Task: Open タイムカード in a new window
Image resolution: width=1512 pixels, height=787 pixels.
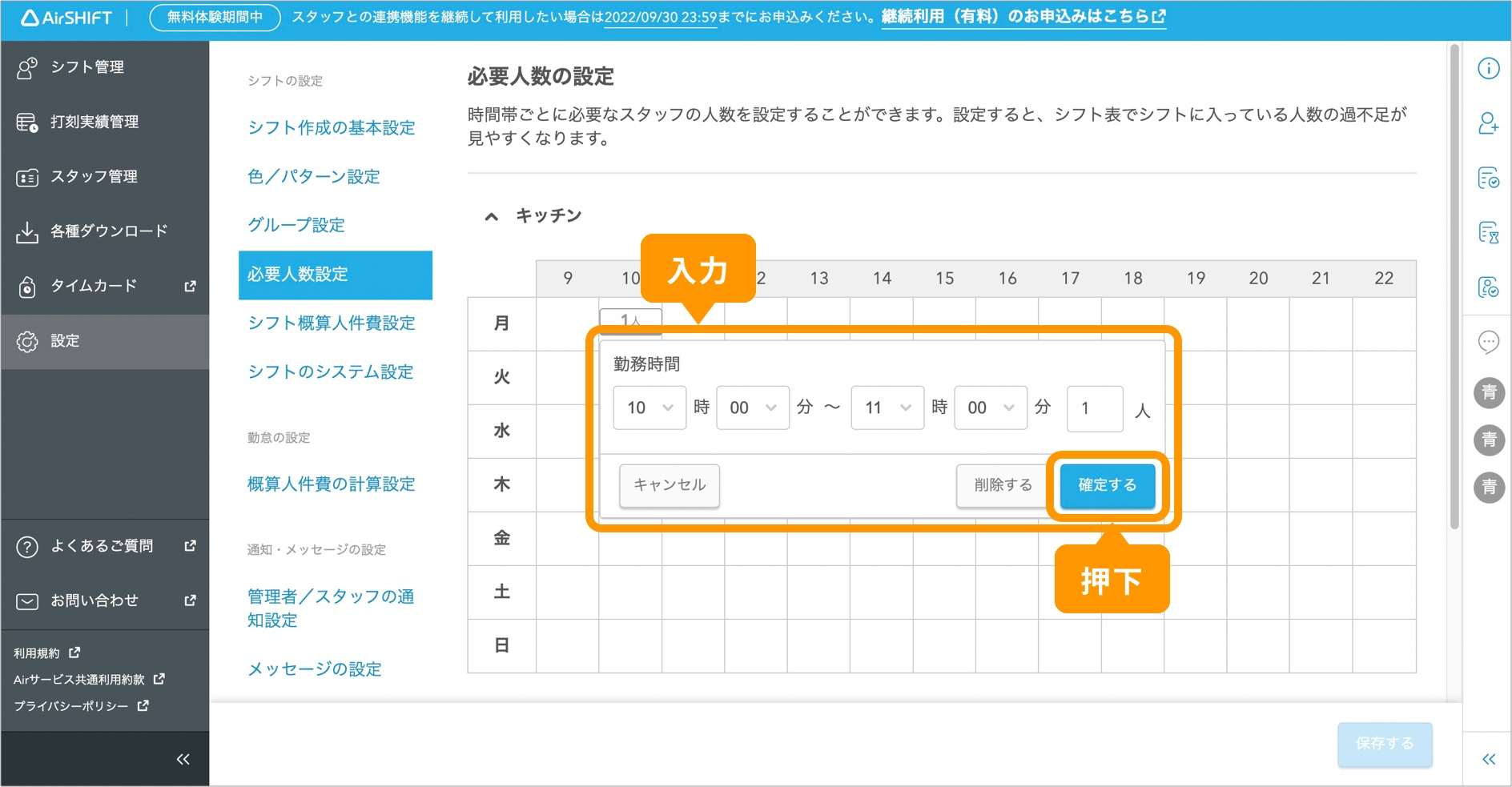Action: [88, 285]
